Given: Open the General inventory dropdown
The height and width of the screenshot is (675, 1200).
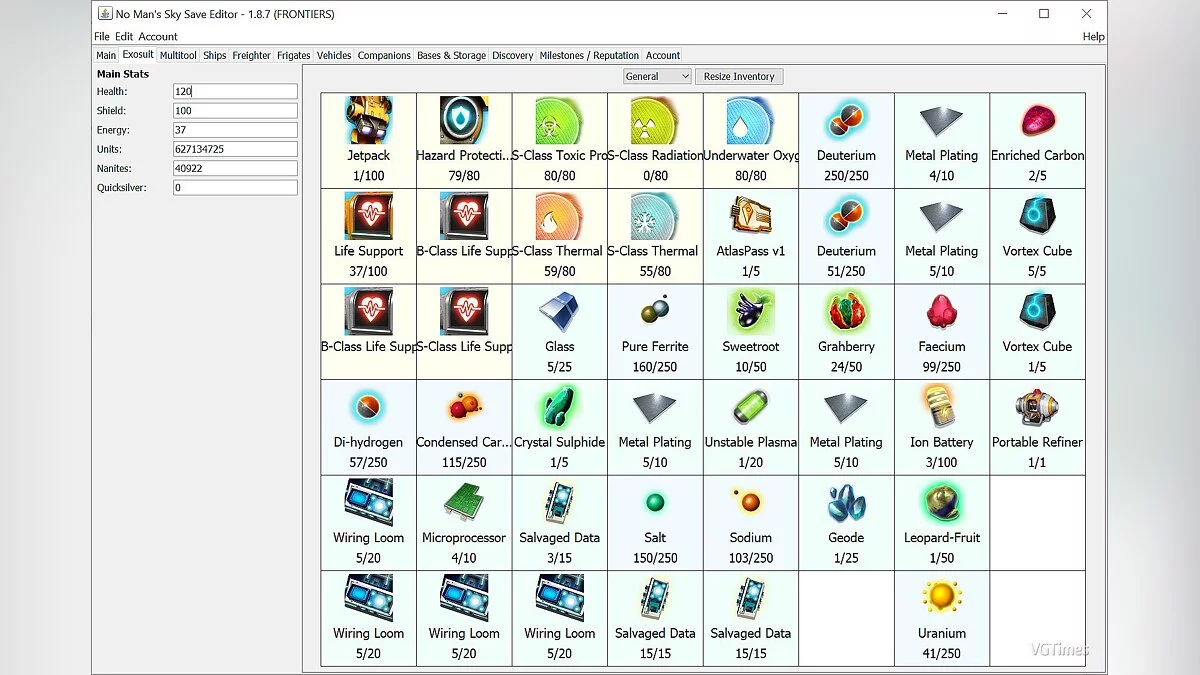Looking at the screenshot, I should click(x=657, y=76).
